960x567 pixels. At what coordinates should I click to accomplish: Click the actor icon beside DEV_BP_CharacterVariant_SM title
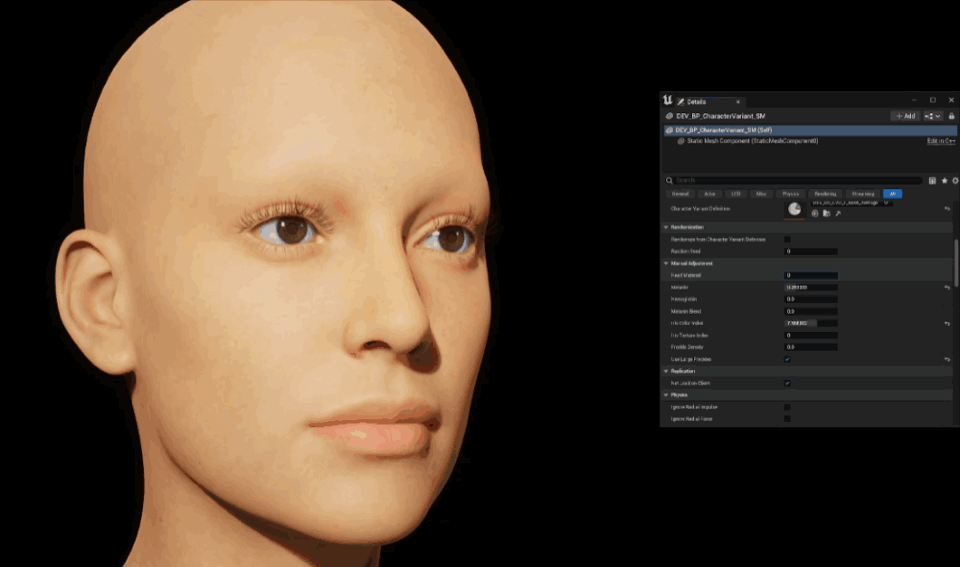(x=669, y=116)
